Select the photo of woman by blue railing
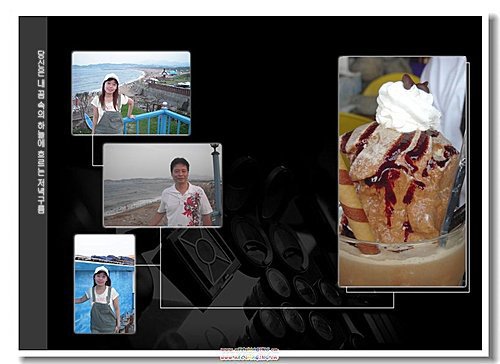 coord(131,93)
